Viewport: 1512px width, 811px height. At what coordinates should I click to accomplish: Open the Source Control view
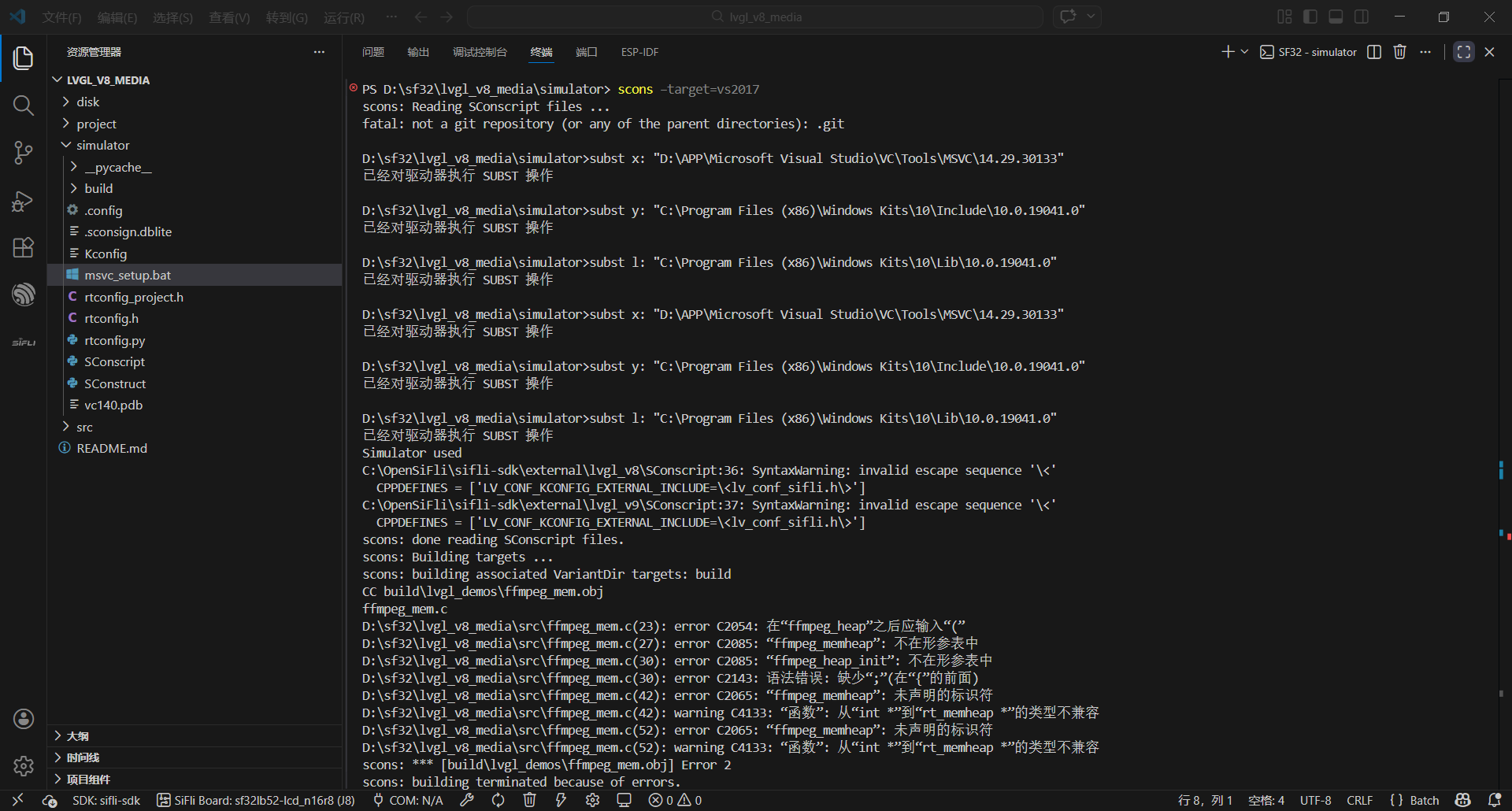tap(24, 153)
